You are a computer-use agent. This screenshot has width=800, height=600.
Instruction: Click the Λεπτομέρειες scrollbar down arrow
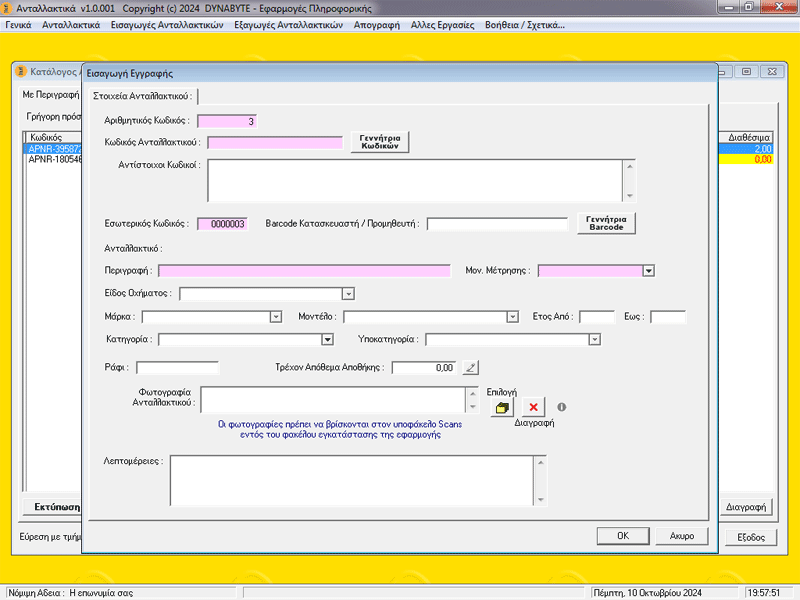(x=540, y=499)
